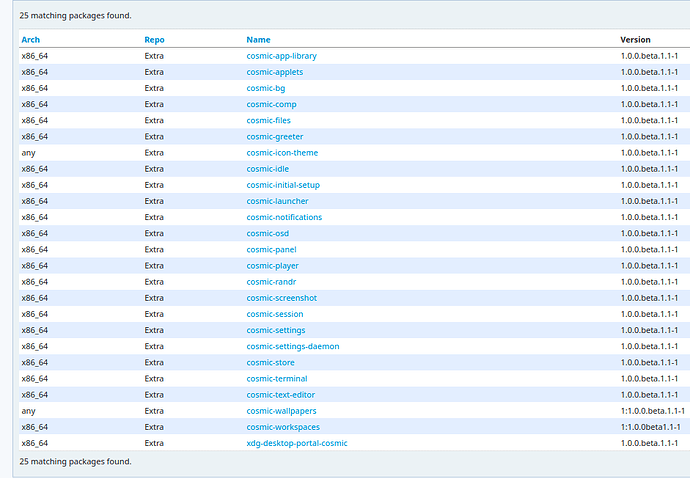Viewport: 690px width, 478px height.
Task: Open the xdg-desktop-portal-cosmic package link
Action: tap(297, 443)
